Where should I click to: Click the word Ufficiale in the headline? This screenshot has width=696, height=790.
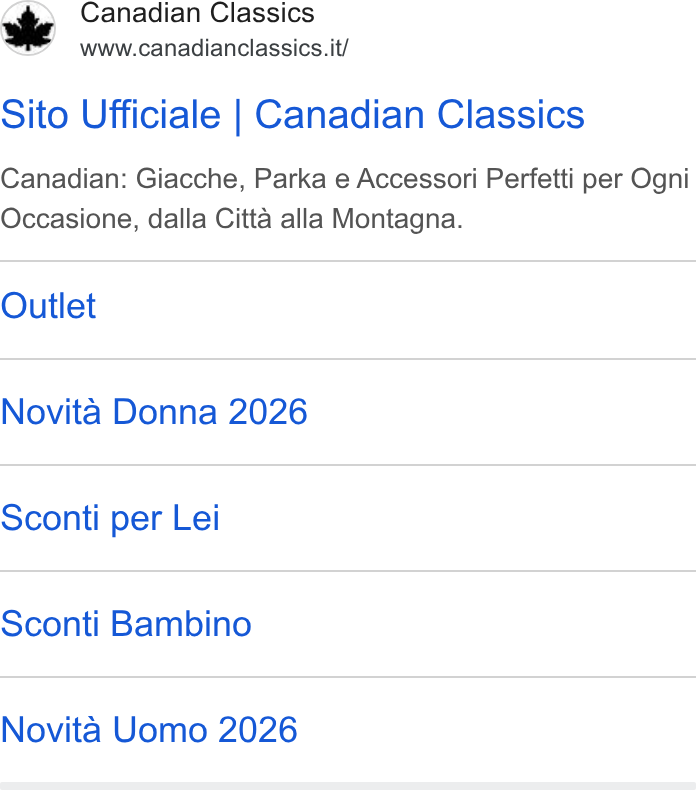[x=151, y=115]
